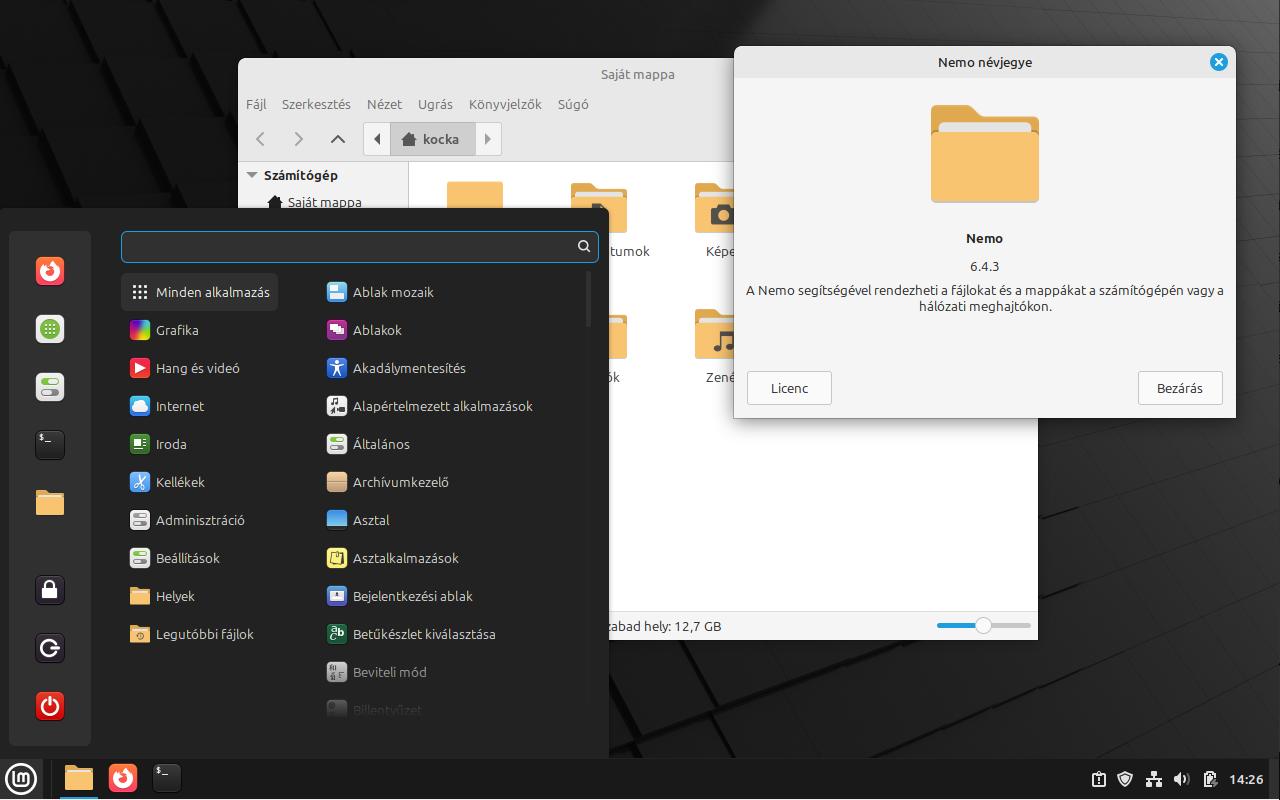Image resolution: width=1280 pixels, height=800 pixels.
Task: Select the Minden alkalmazás category
Action: tap(200, 292)
